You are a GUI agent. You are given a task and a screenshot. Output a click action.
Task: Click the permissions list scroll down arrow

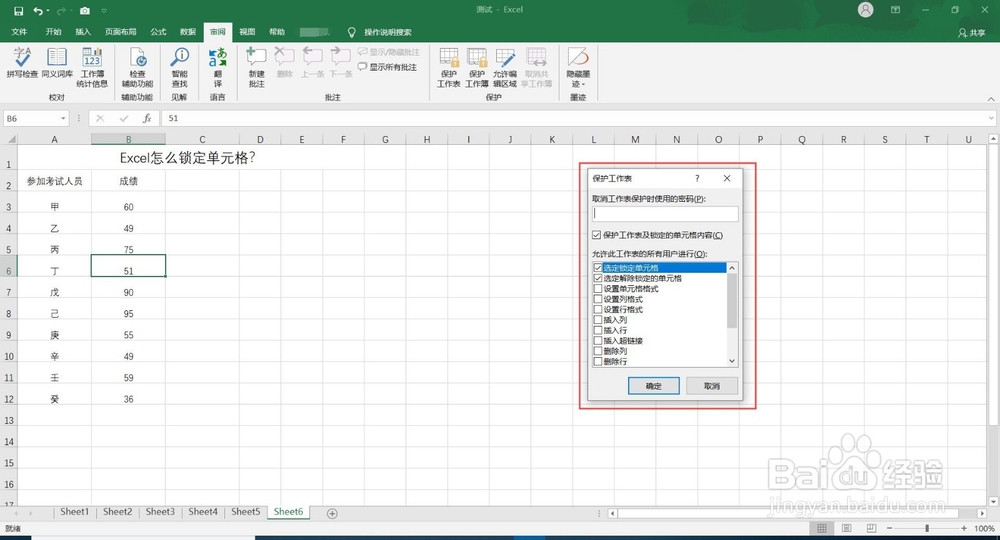(x=732, y=361)
